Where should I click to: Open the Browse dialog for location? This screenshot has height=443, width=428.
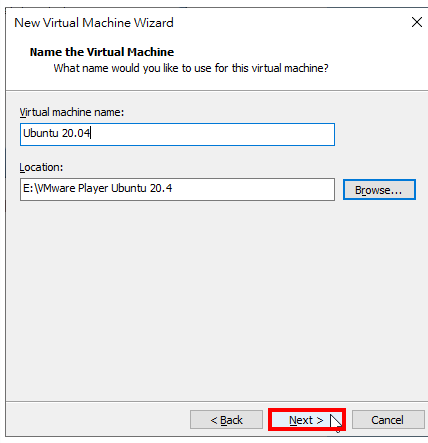click(379, 190)
